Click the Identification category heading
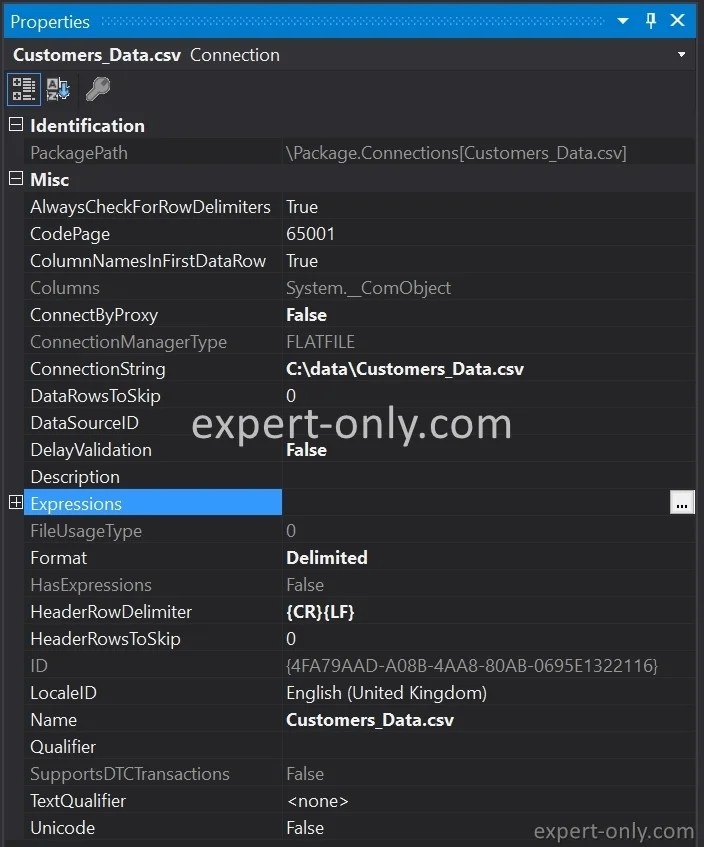Viewport: 704px width, 847px height. [x=88, y=126]
